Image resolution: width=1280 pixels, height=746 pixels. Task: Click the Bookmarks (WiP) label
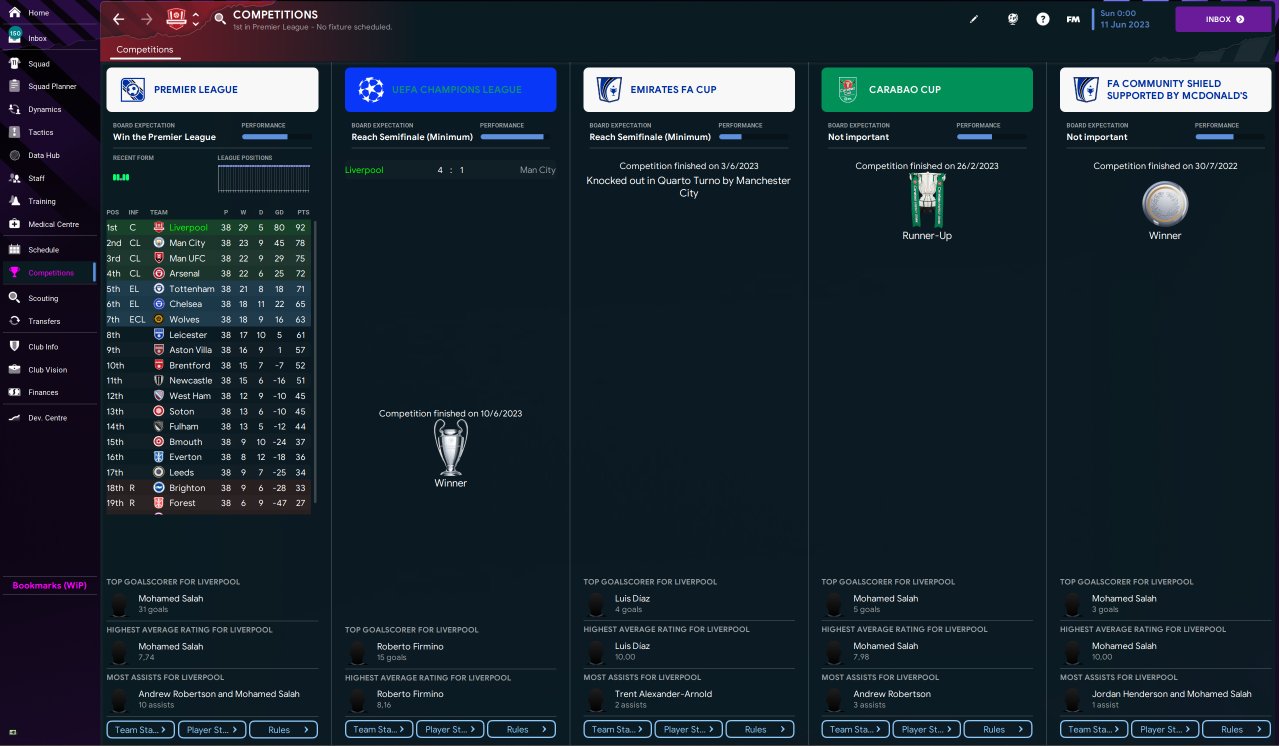tap(49, 585)
